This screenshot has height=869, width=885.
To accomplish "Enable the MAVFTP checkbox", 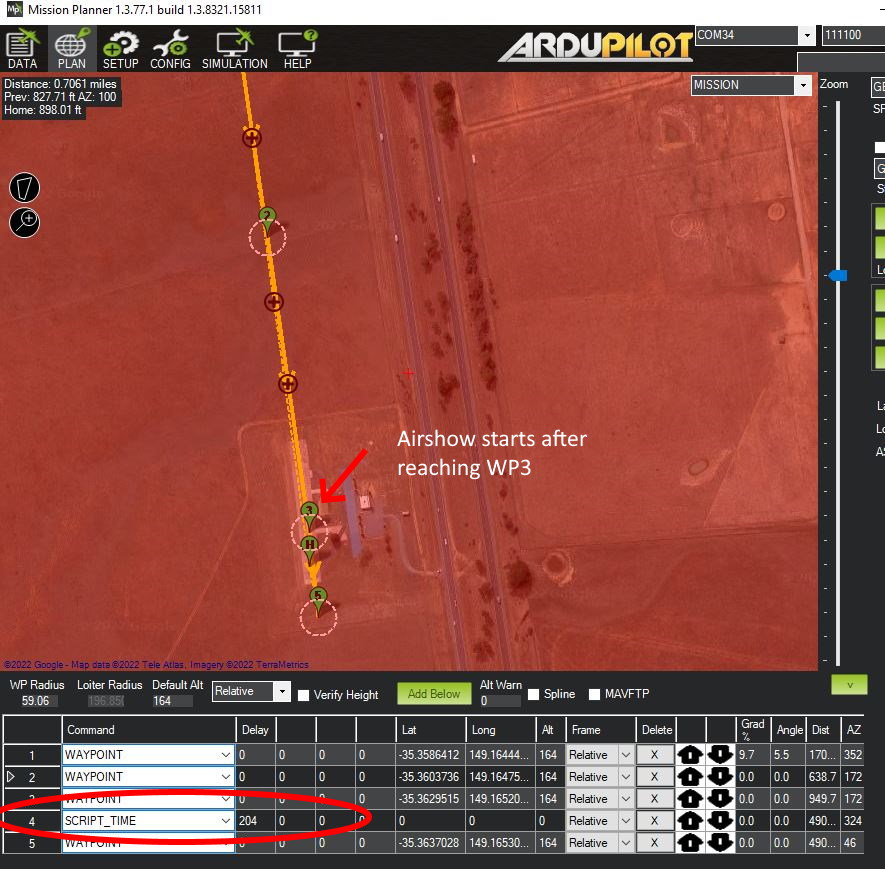I will (595, 694).
